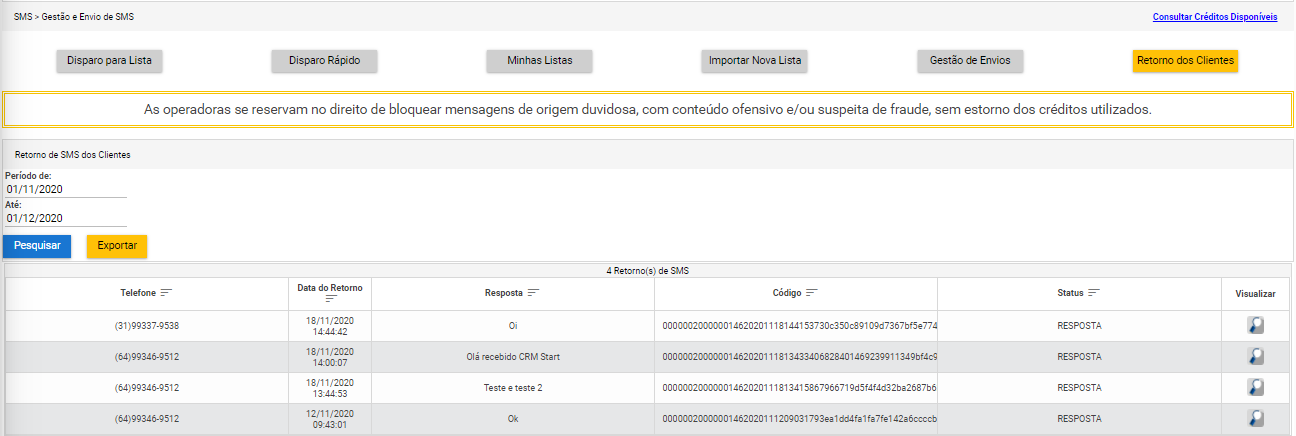Click the 'Ok' response cell
The image size is (1296, 436).
pos(513,418)
